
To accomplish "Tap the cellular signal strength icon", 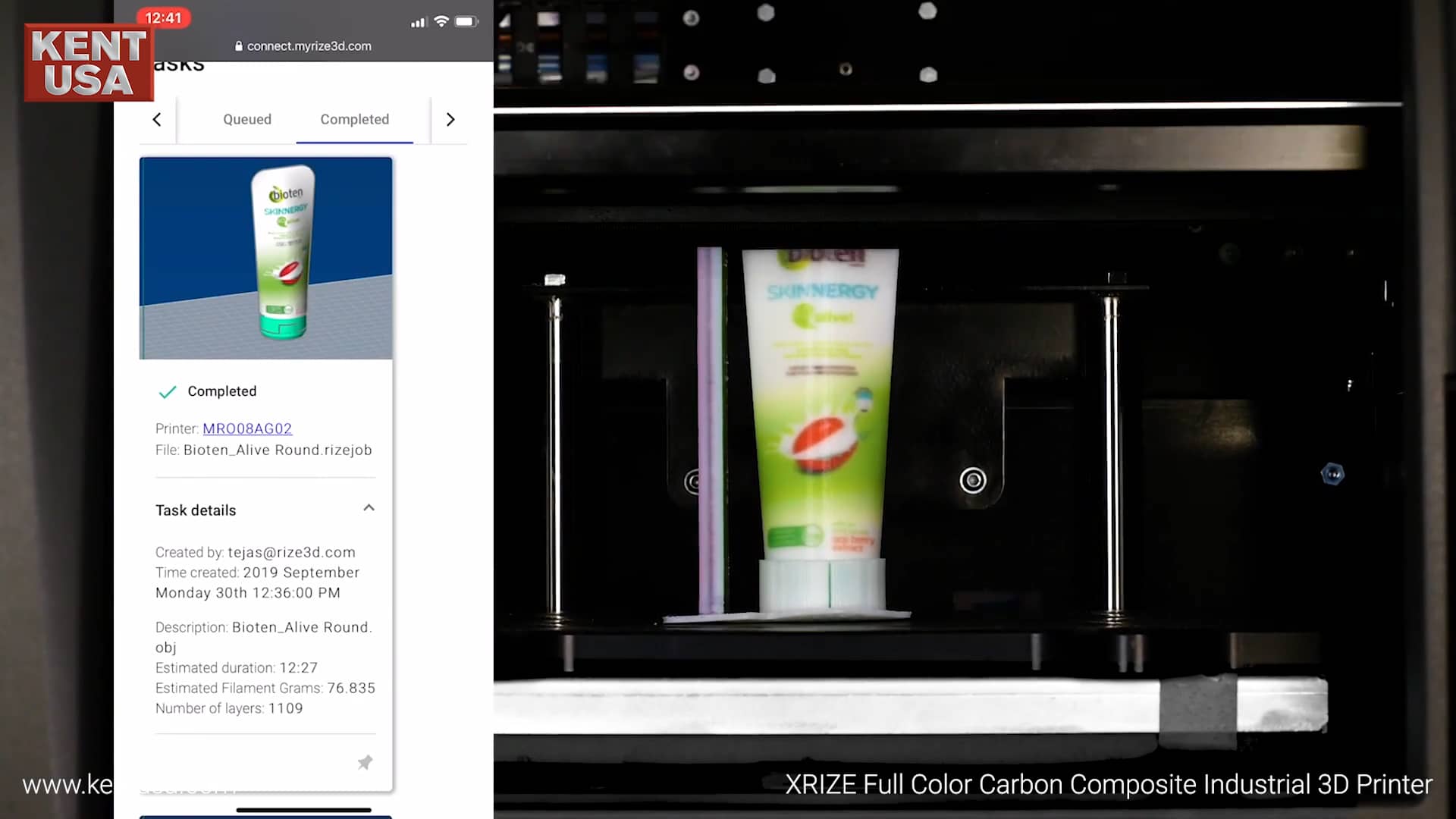I will click(x=418, y=22).
